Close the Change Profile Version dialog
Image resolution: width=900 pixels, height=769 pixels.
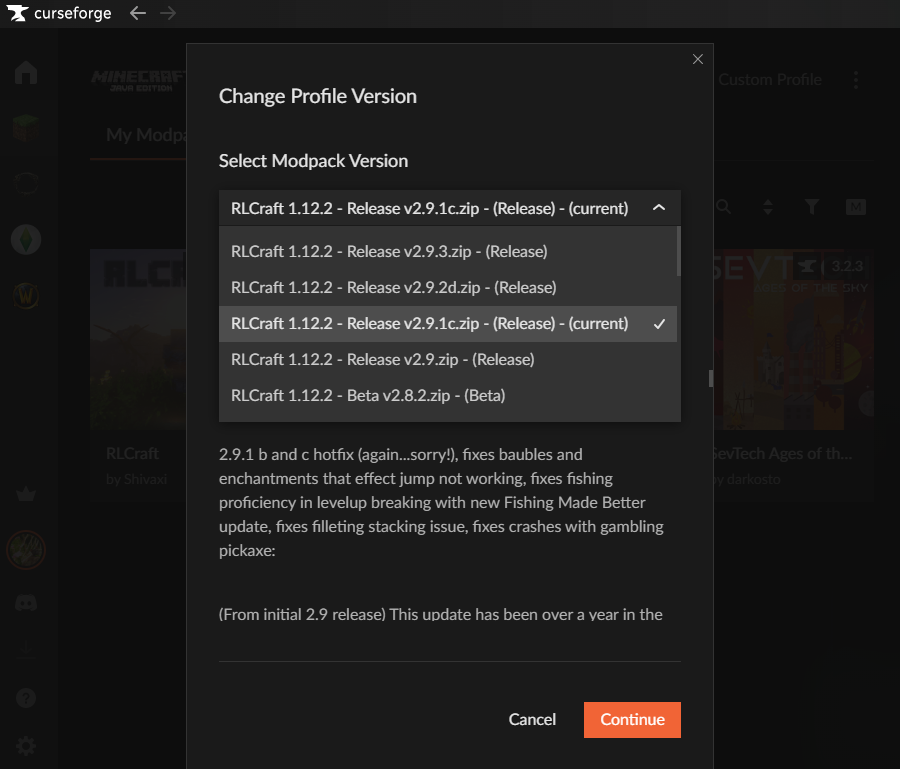[x=697, y=59]
